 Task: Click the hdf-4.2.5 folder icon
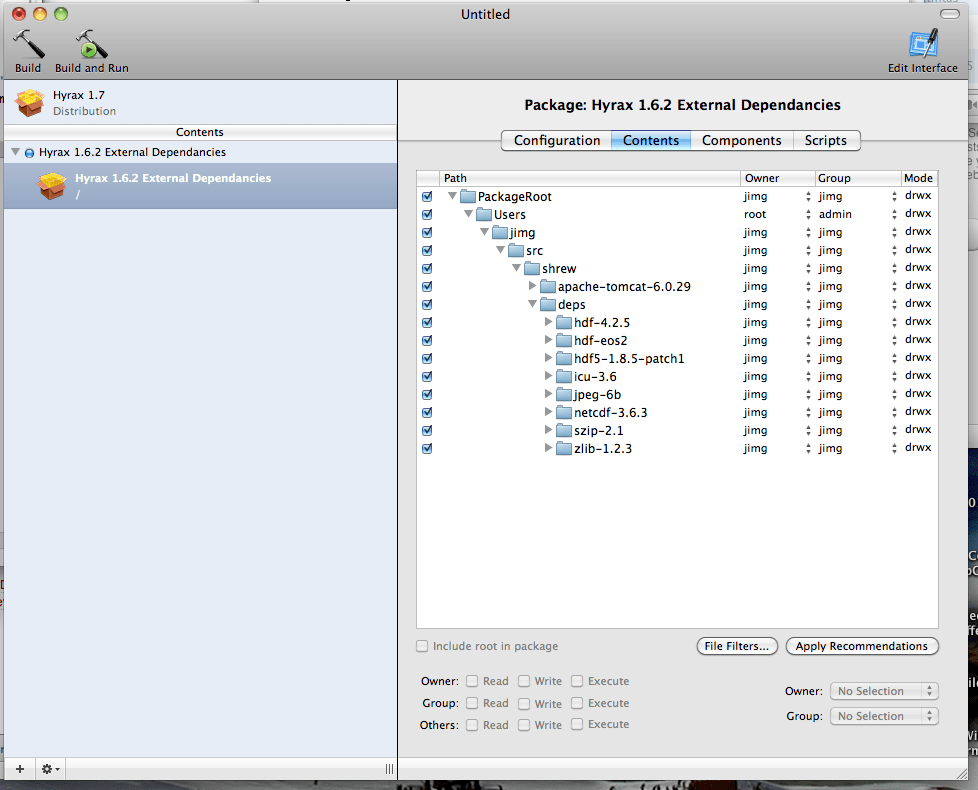564,322
